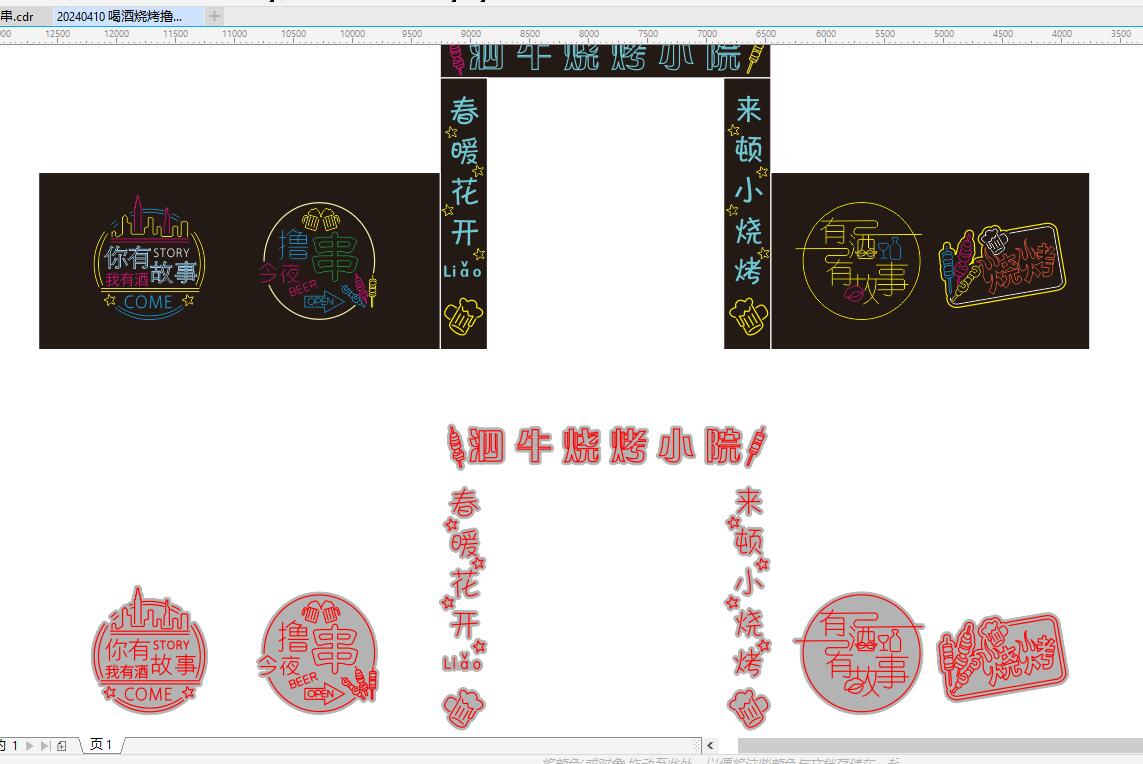Select the 来顿小烧烤 neon text column
This screenshot has height=764, width=1143.
[x=748, y=190]
